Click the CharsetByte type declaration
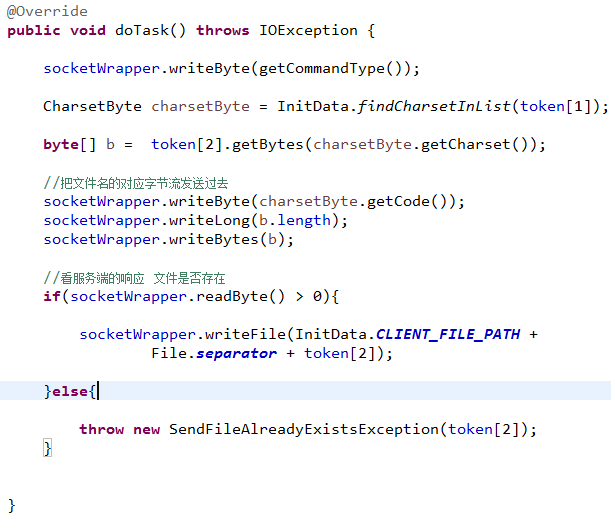This screenshot has width=611, height=516. point(92,106)
